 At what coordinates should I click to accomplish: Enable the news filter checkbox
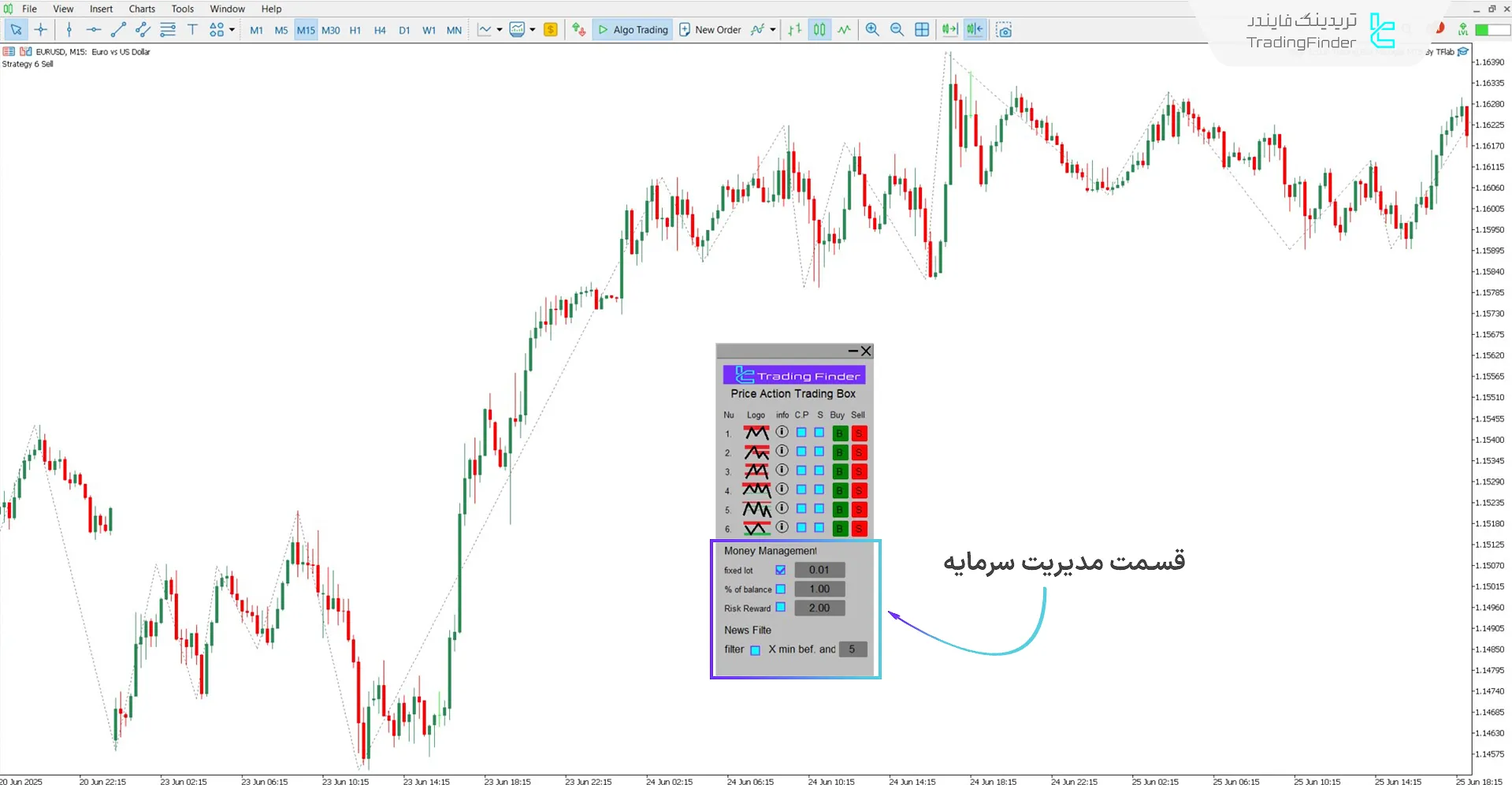click(756, 649)
